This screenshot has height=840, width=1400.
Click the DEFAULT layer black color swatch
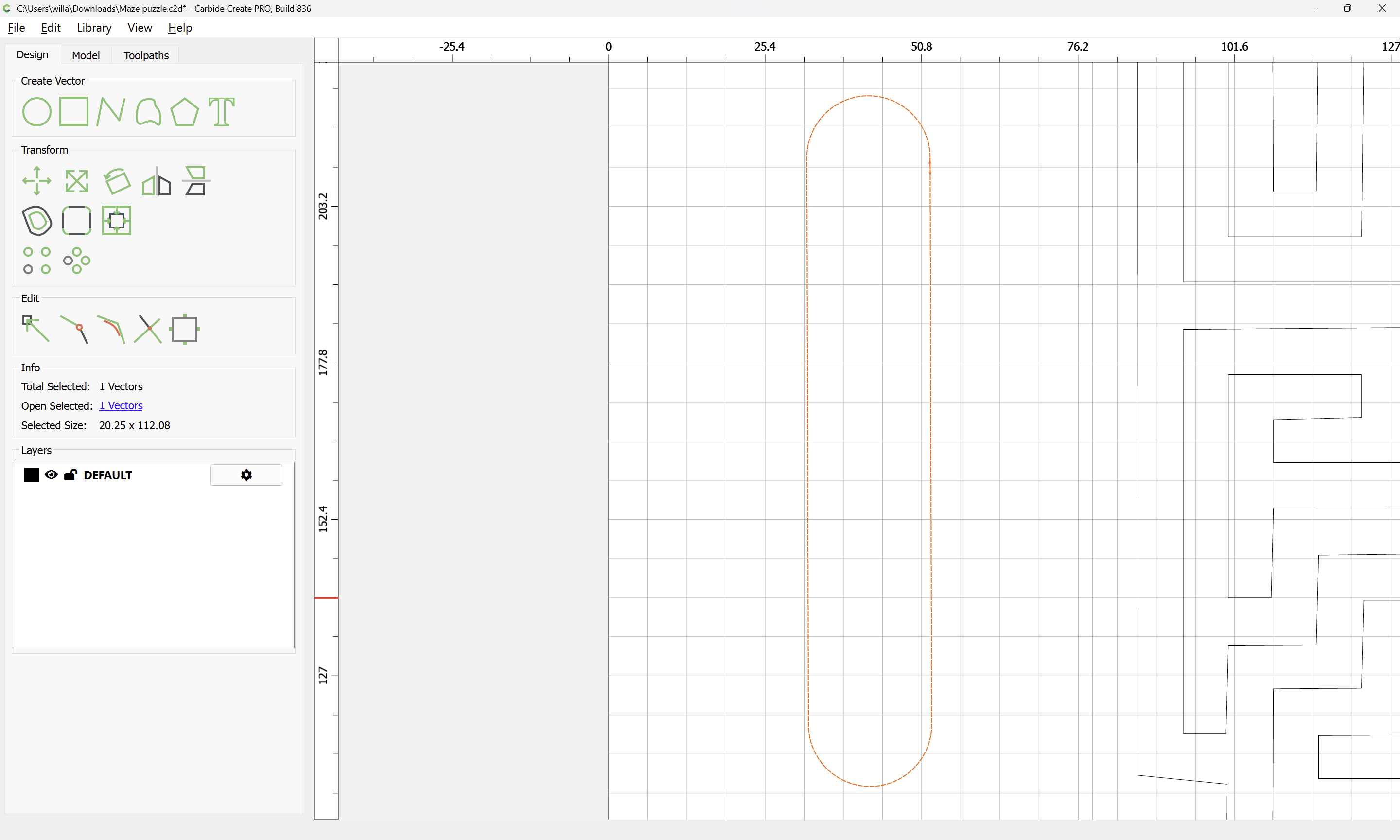tap(31, 474)
